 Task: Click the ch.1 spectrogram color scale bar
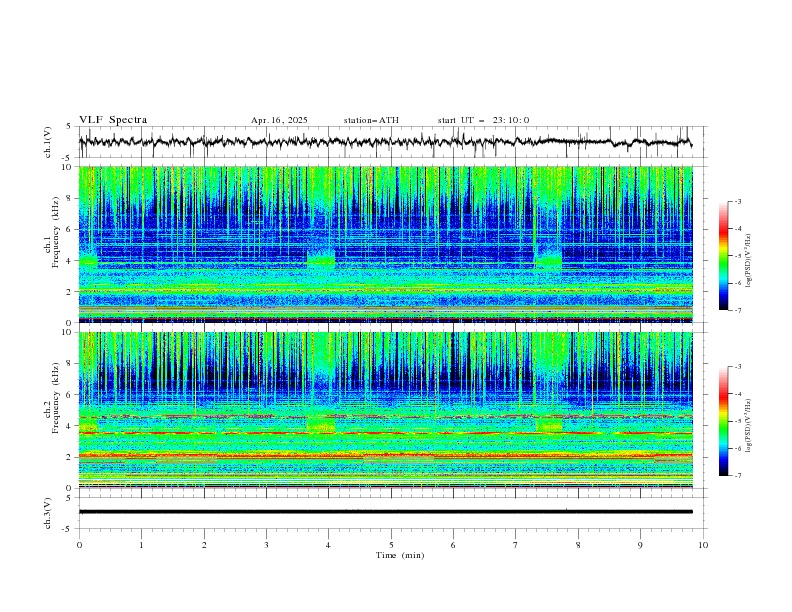tap(723, 256)
